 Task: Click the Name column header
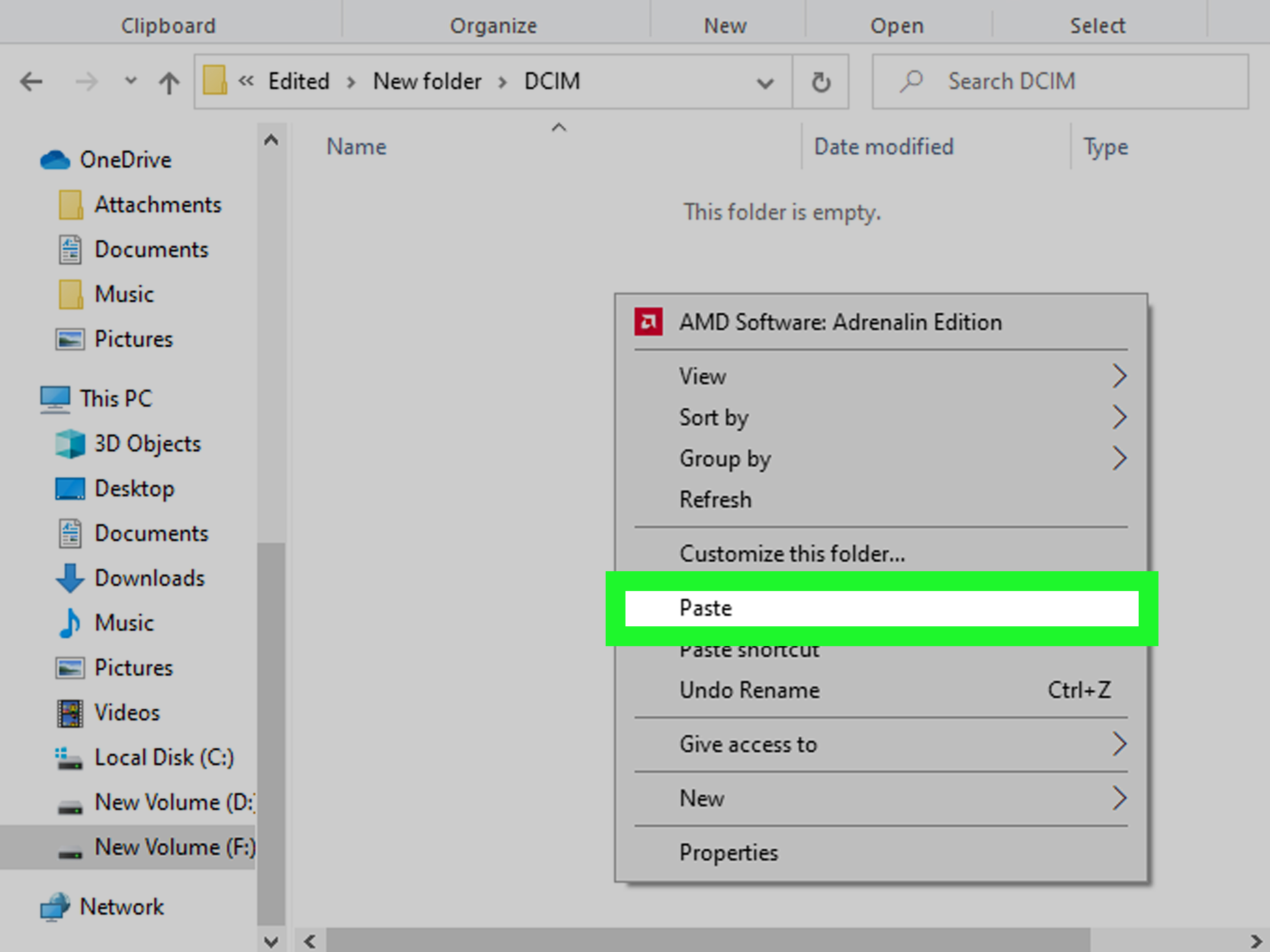click(356, 147)
